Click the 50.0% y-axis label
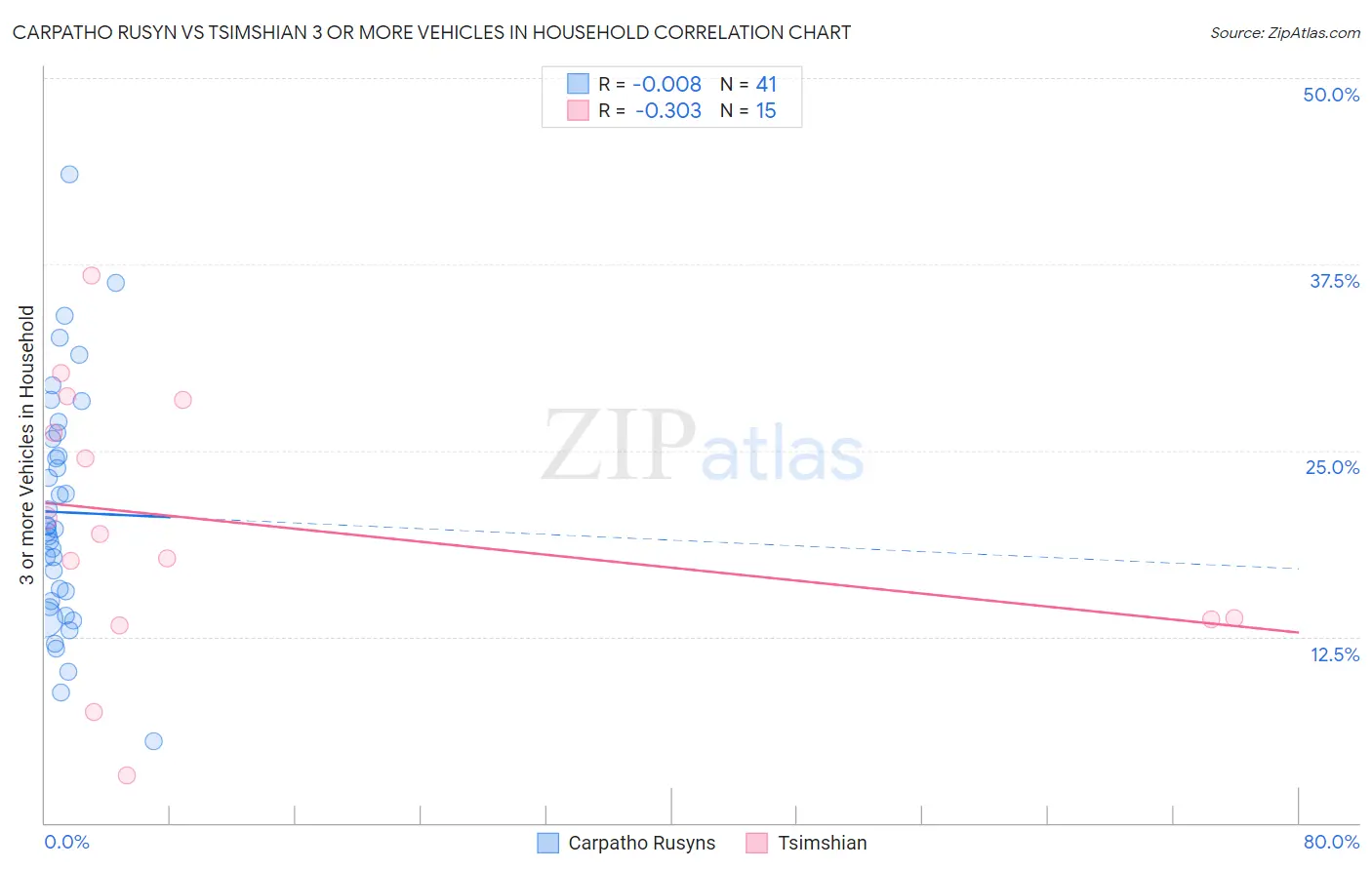The image size is (1372, 870). point(1331,95)
